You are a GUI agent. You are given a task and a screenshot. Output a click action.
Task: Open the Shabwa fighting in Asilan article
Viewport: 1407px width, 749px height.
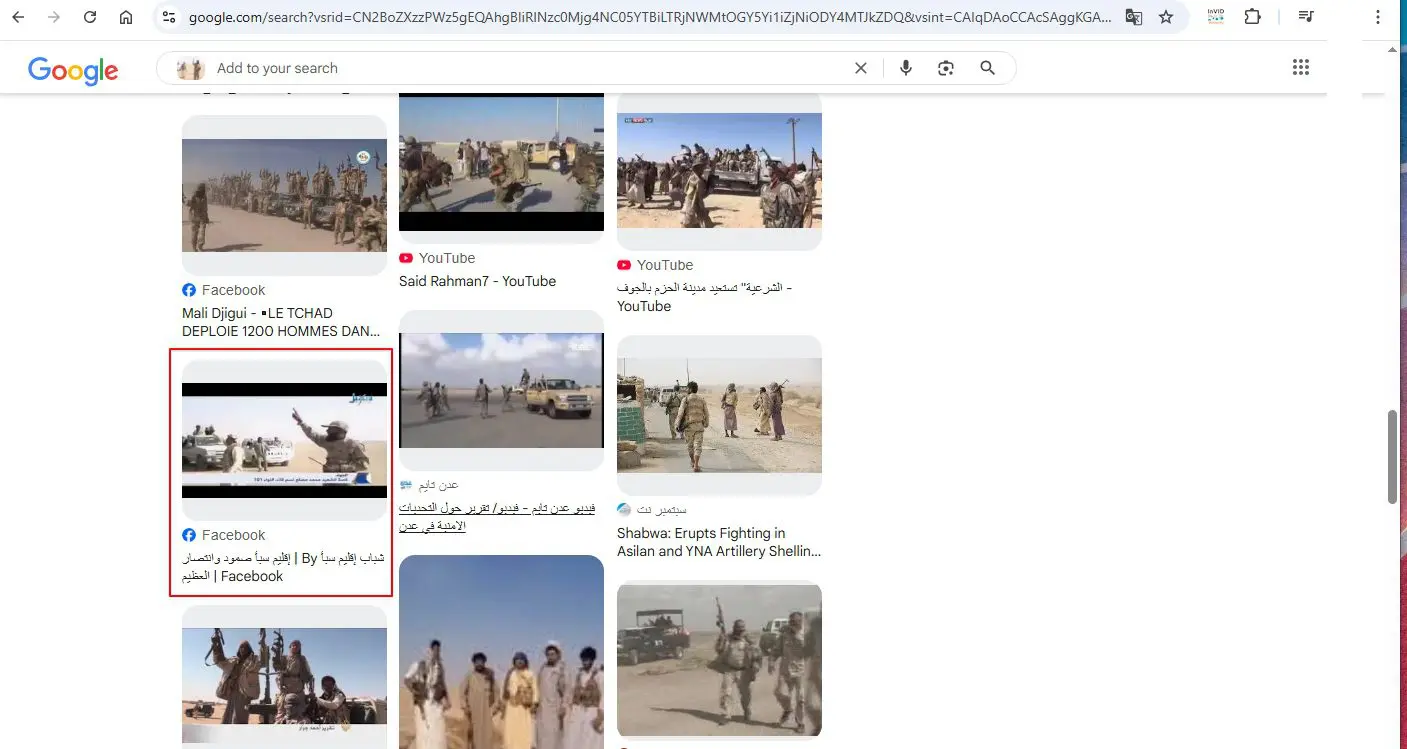click(x=719, y=542)
